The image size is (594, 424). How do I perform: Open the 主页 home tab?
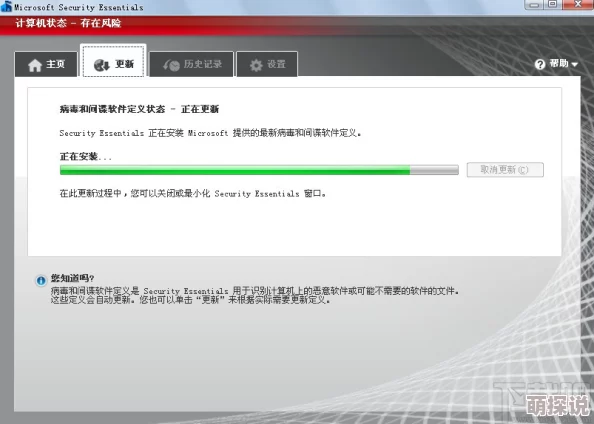click(x=46, y=64)
